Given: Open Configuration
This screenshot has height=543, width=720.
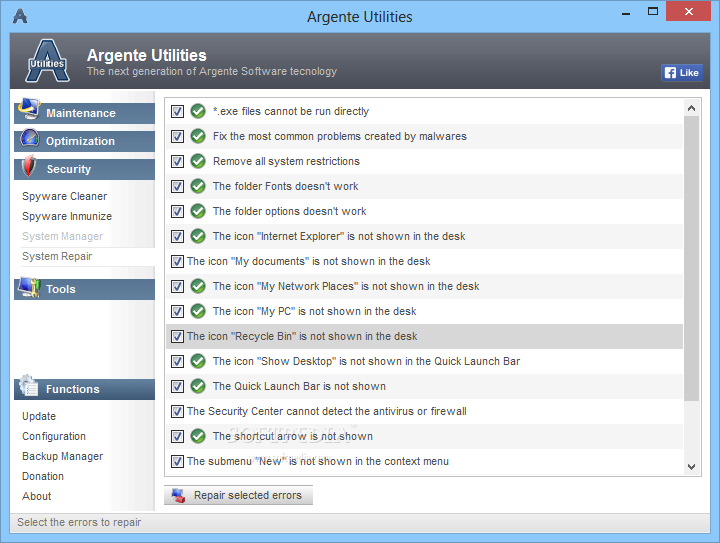Looking at the screenshot, I should (54, 436).
